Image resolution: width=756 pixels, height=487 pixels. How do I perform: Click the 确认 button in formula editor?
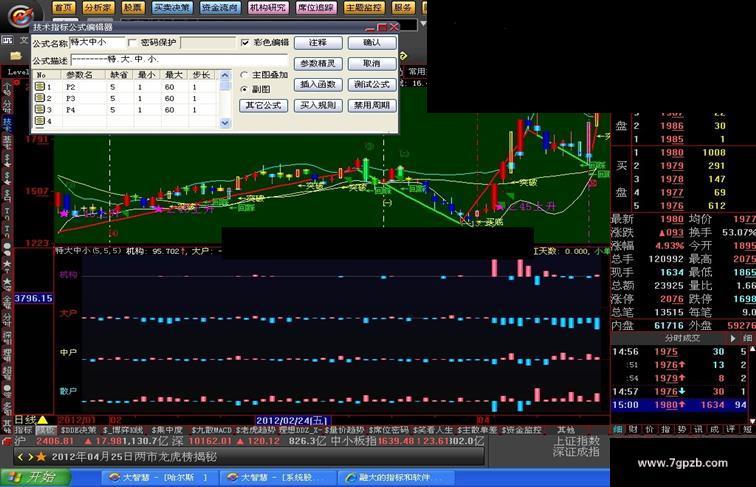pos(372,43)
